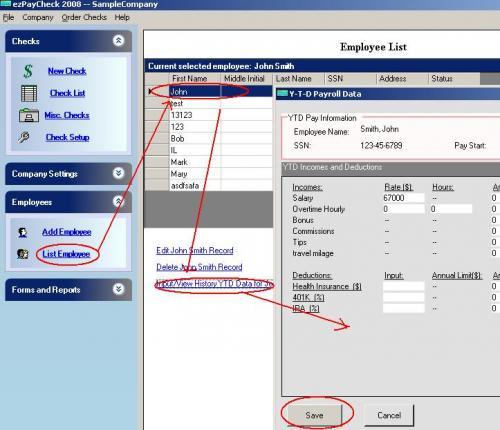Expand the Company Settings panel
Image resolution: width=500 pixels, height=430 pixels.
[118, 173]
